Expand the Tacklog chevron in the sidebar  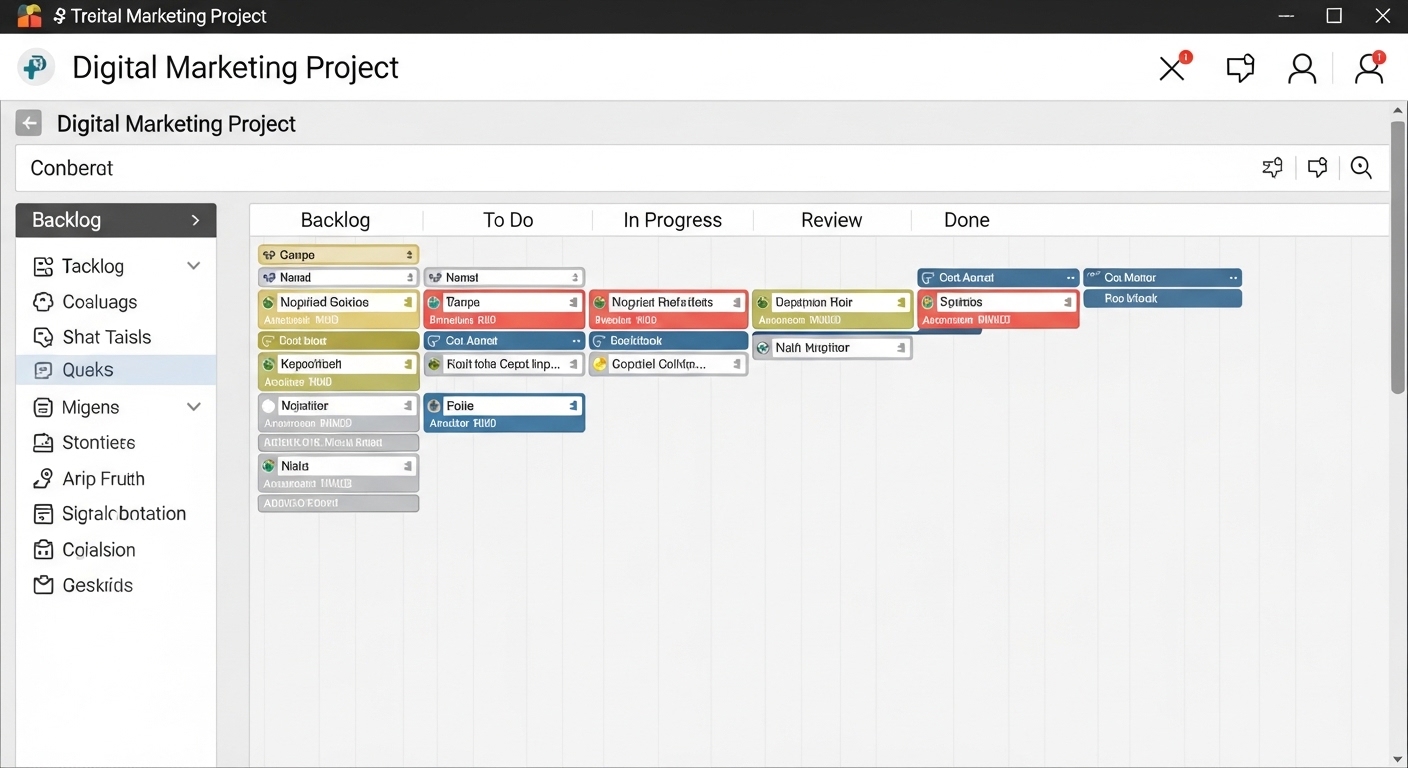[x=194, y=266]
